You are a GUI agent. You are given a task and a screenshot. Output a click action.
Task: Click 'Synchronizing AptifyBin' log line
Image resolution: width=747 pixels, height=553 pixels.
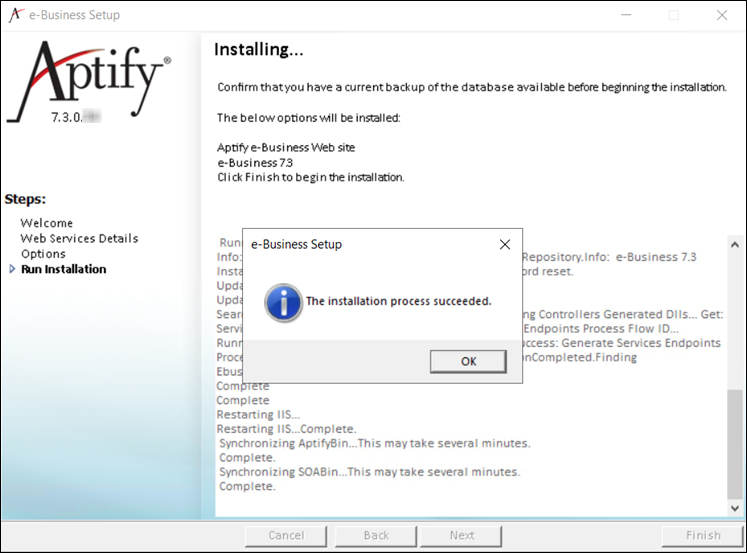coord(374,443)
